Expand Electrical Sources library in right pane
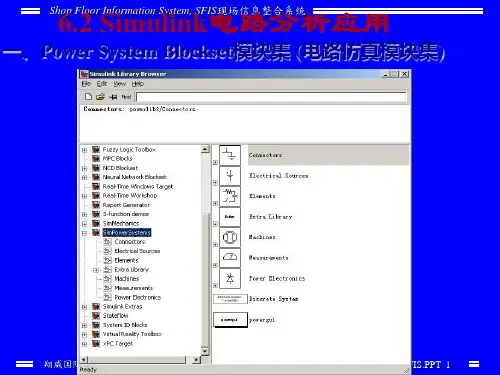The width and height of the screenshot is (500, 375). 215,183
